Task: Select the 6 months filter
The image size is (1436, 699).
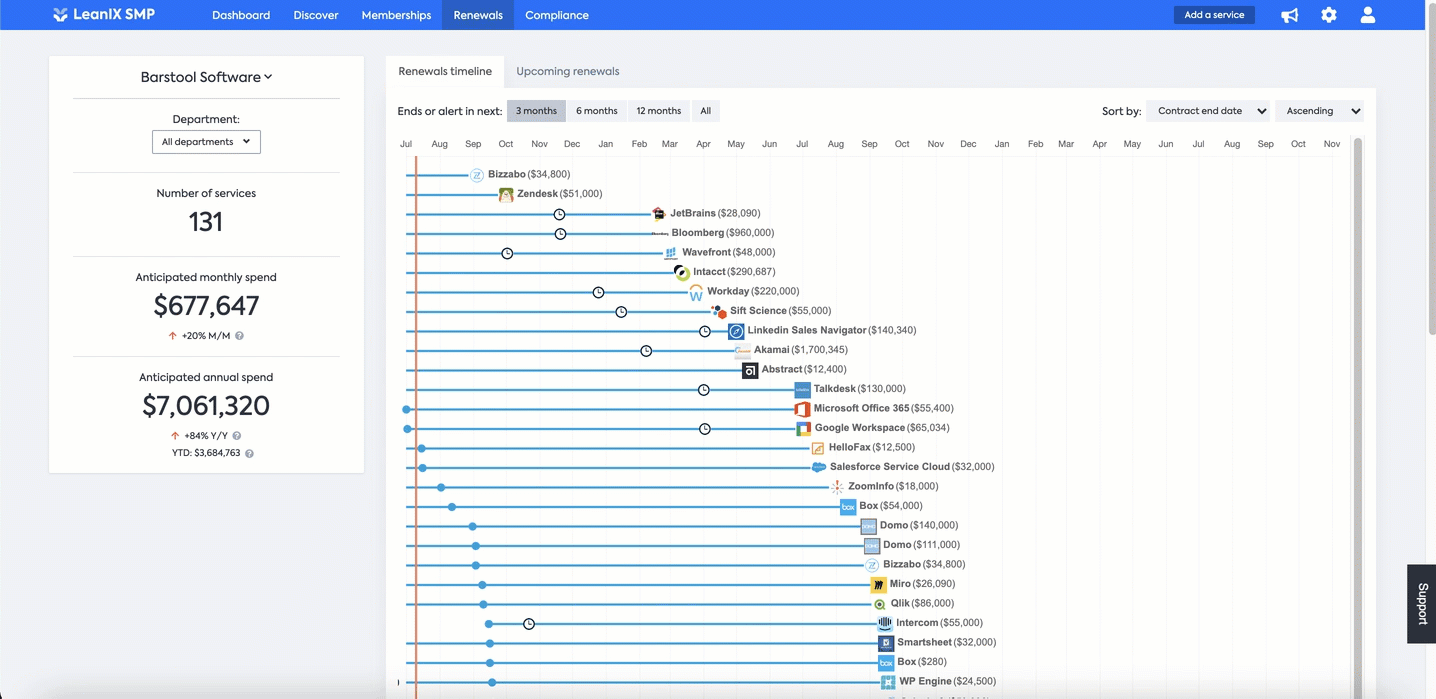Action: pyautogui.click(x=597, y=111)
